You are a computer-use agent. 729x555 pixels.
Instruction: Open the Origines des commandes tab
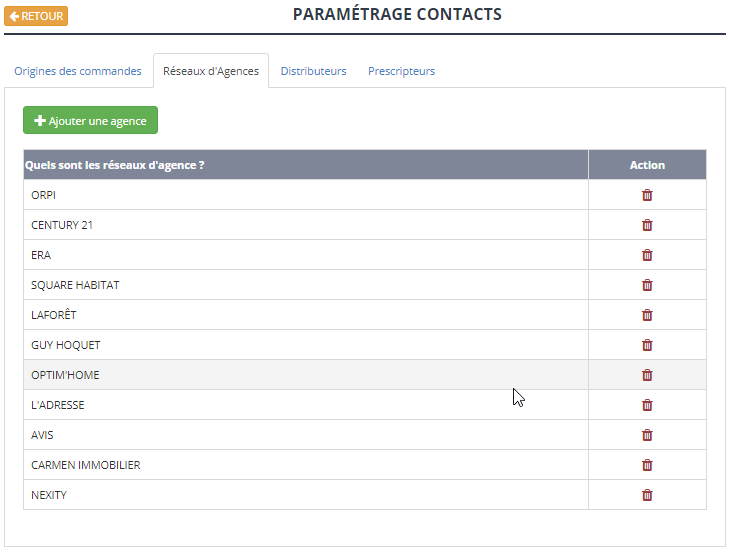[x=78, y=71]
